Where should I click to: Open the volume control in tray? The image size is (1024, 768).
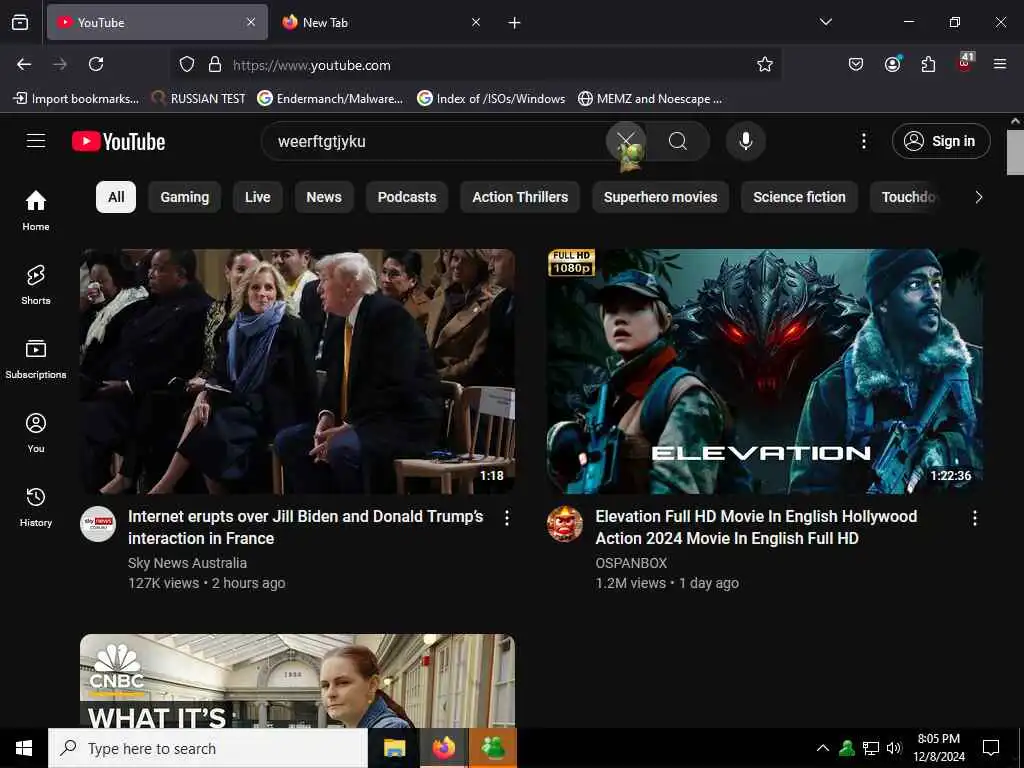click(x=894, y=748)
